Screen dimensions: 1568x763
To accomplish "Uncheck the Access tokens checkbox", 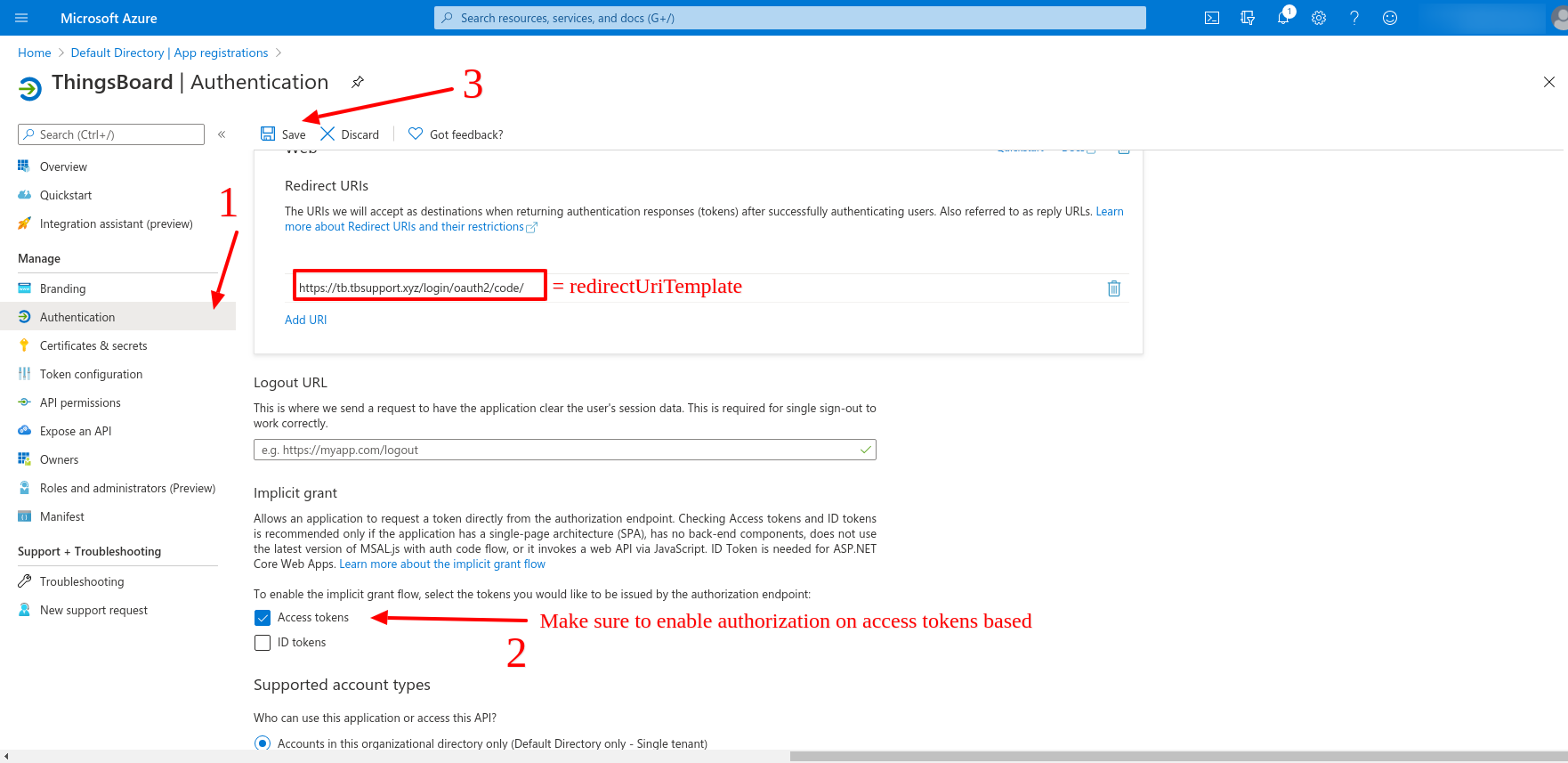I will (x=263, y=618).
